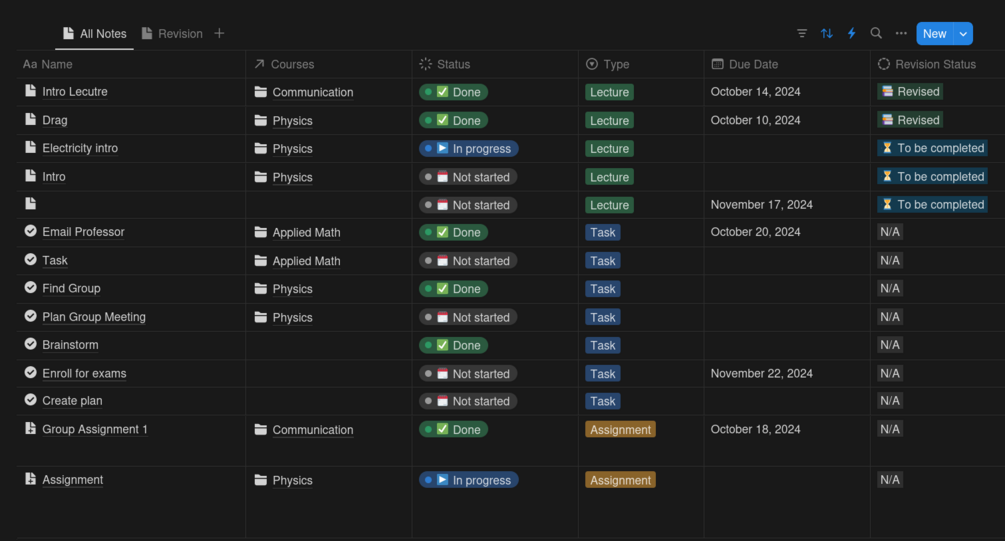
Task: Click the Due Date column header
Action: point(752,64)
